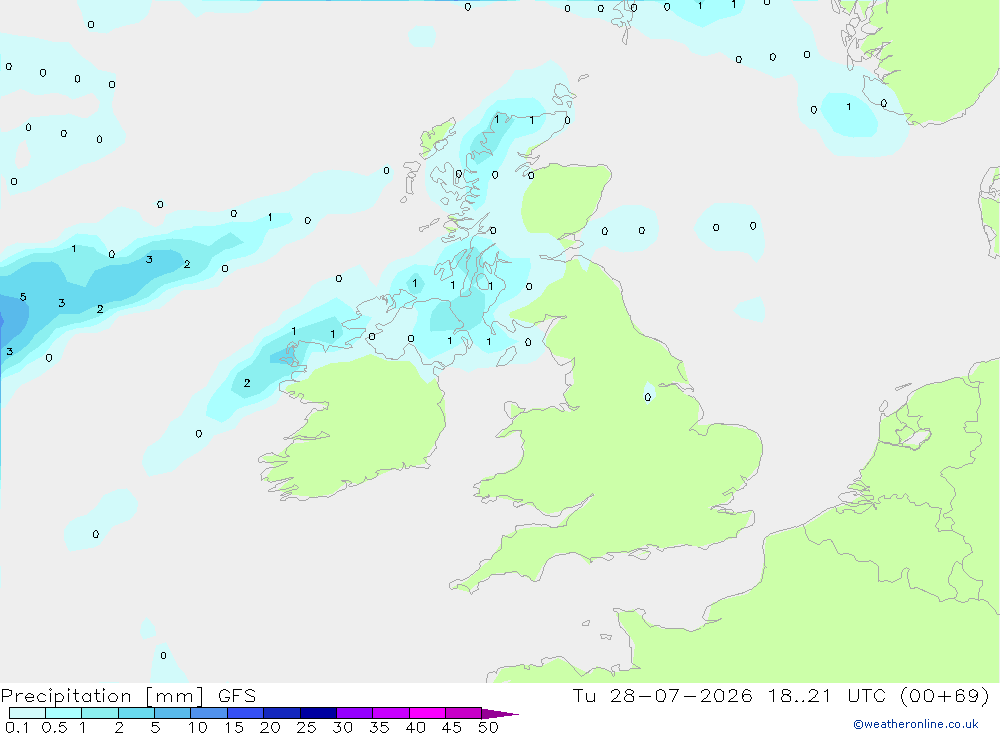This screenshot has height=733, width=1000.
Task: Pick the legend swatch between 20 and 25
Action: [x=282, y=713]
